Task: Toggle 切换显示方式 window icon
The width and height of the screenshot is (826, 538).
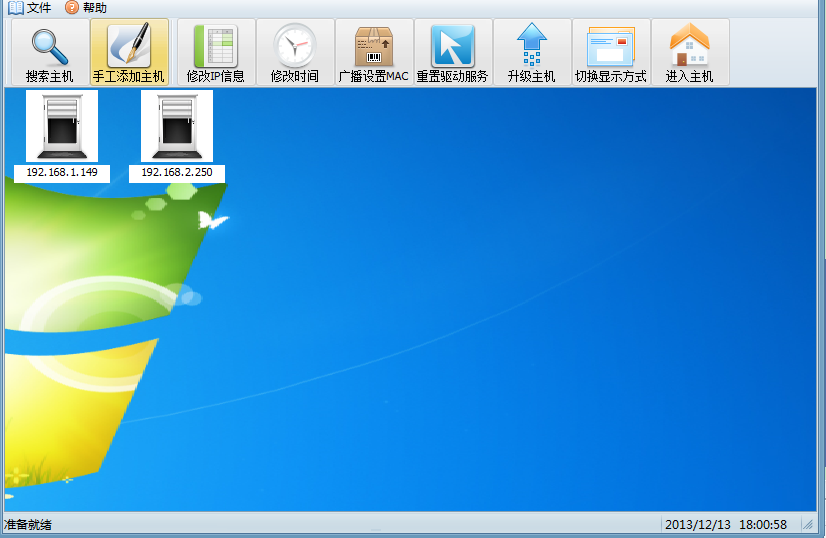Action: click(611, 46)
